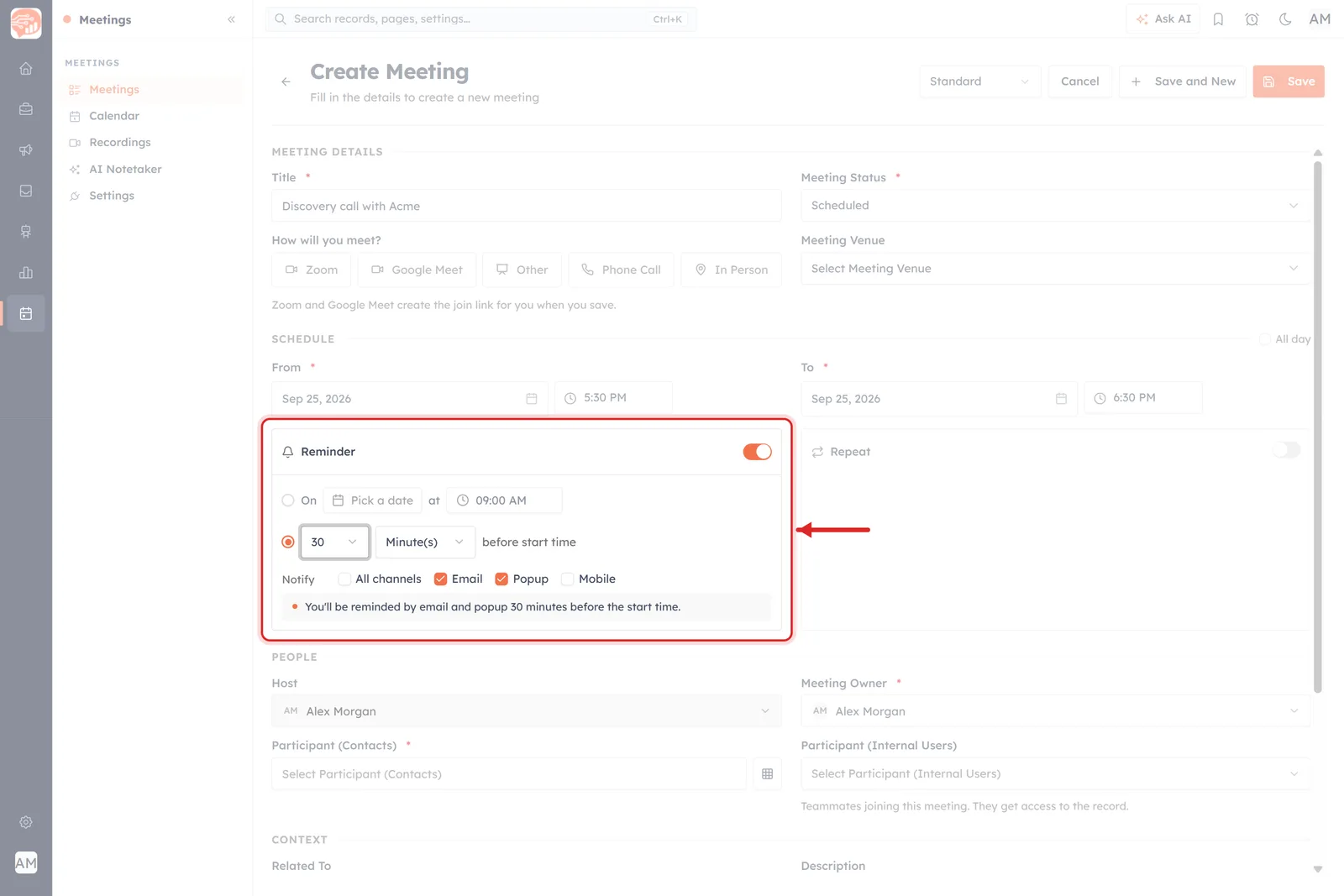Image resolution: width=1344 pixels, height=896 pixels.
Task: Open the bar chart reports icon
Action: [26, 273]
